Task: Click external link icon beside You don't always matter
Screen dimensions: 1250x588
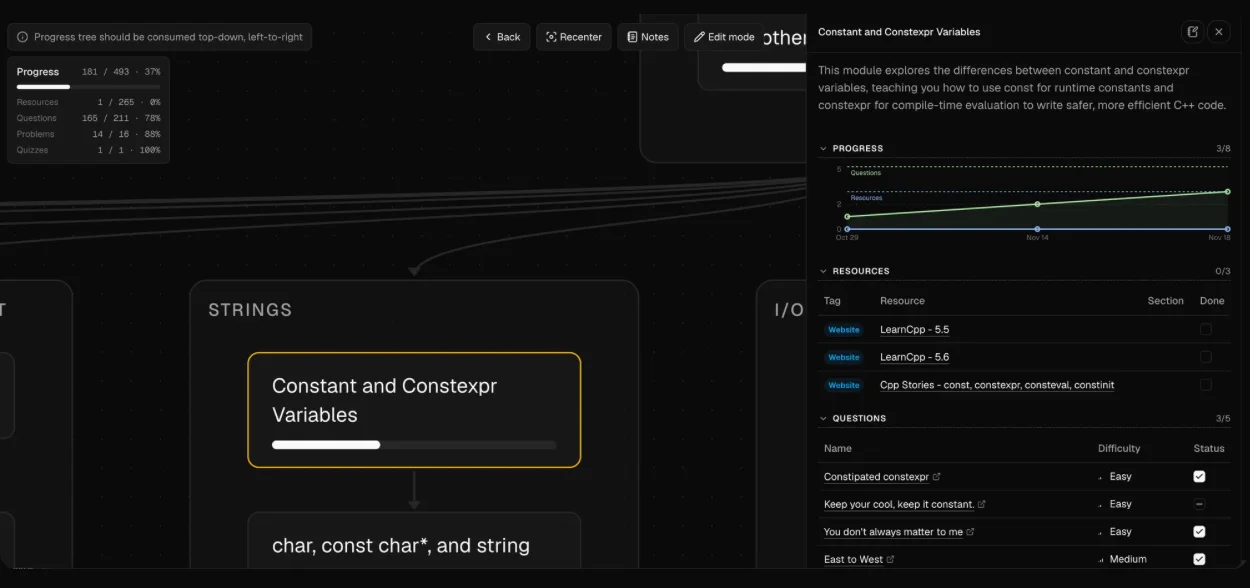Action: (970, 532)
